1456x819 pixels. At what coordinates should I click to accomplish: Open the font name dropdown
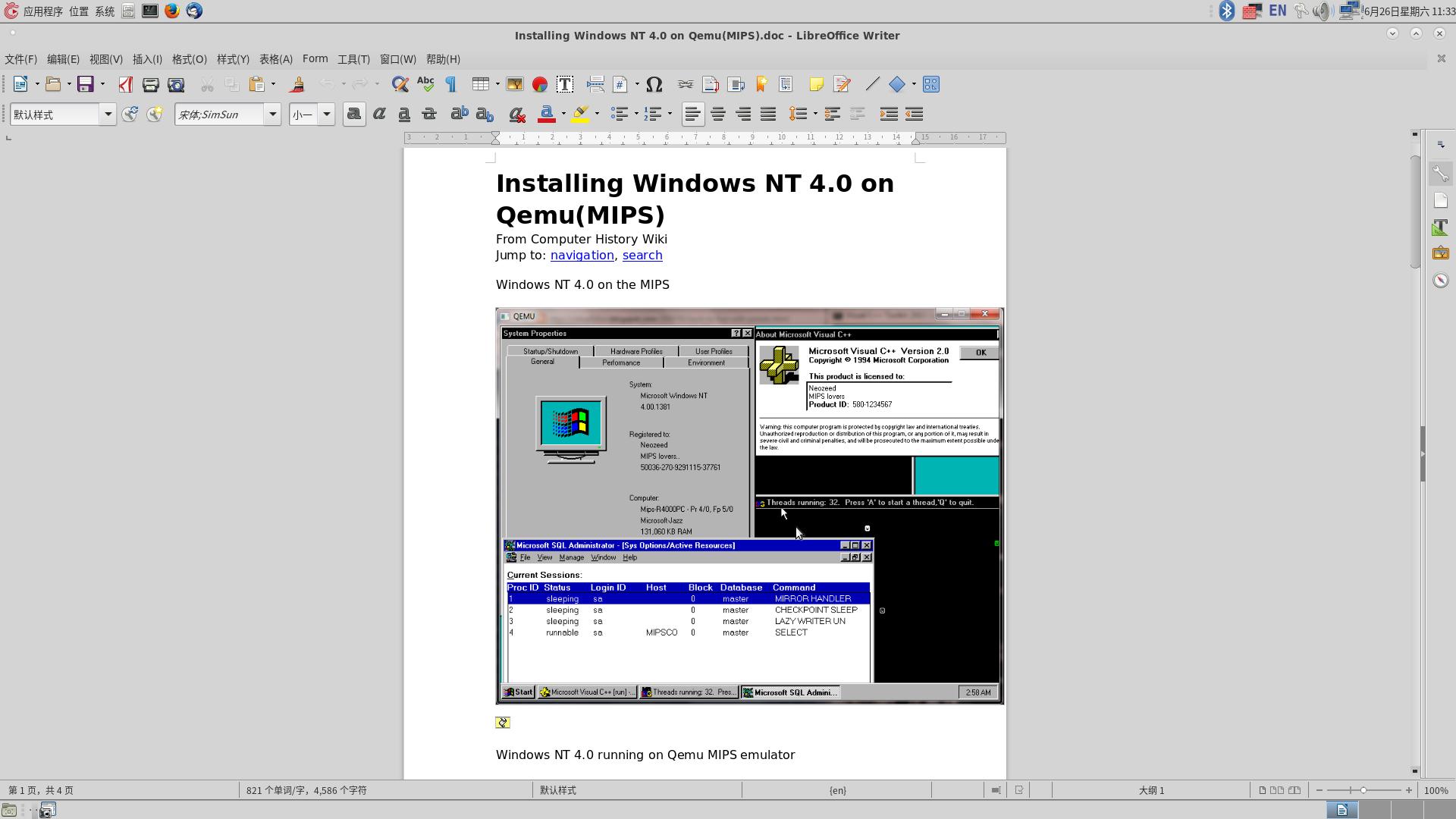(272, 114)
